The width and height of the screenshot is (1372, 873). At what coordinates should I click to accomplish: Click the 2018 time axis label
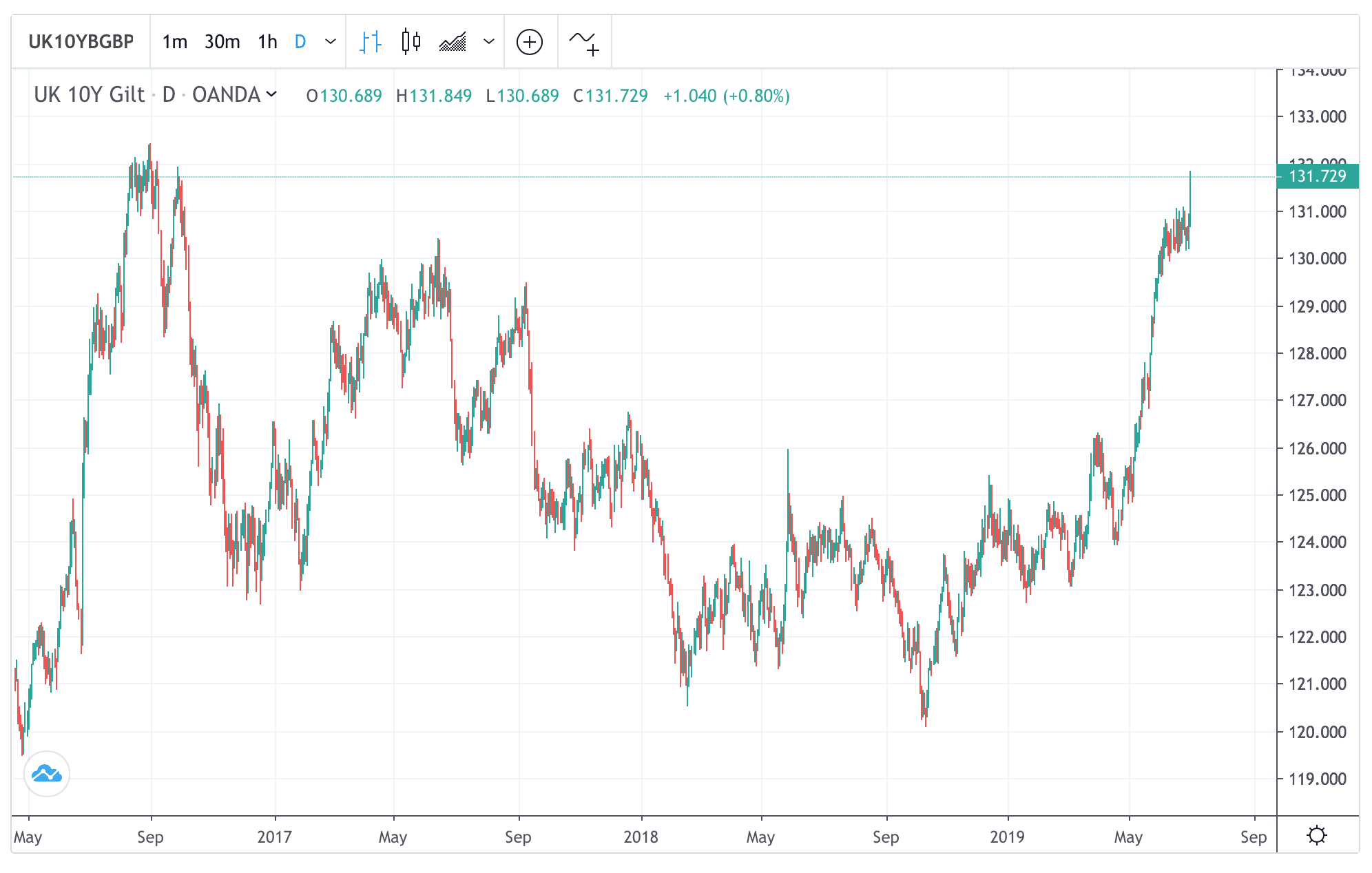tap(641, 837)
